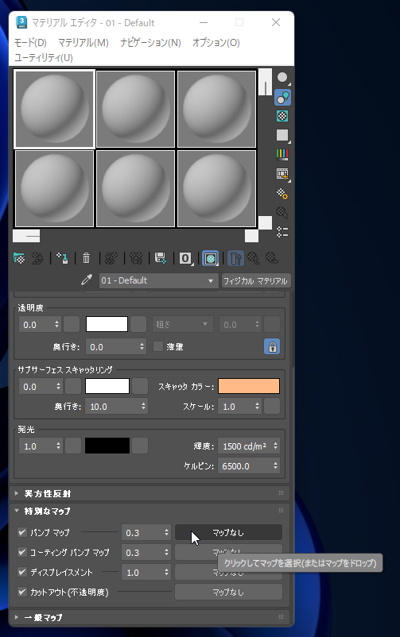The width and height of the screenshot is (400, 637).
Task: Click the バンプ マップ 0.3 spinner arrows
Action: 166,532
